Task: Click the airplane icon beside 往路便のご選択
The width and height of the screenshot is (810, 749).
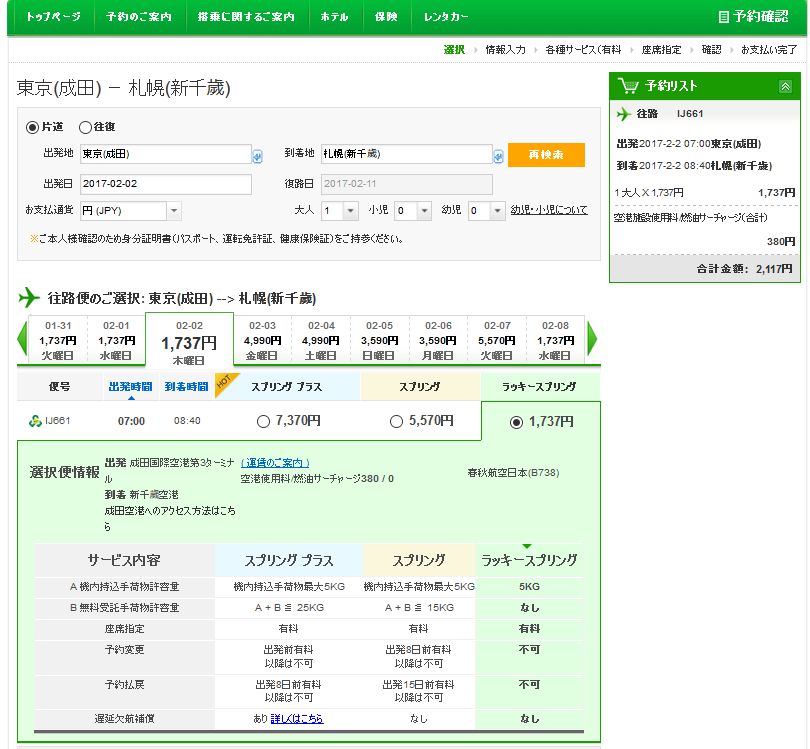Action: (x=29, y=298)
